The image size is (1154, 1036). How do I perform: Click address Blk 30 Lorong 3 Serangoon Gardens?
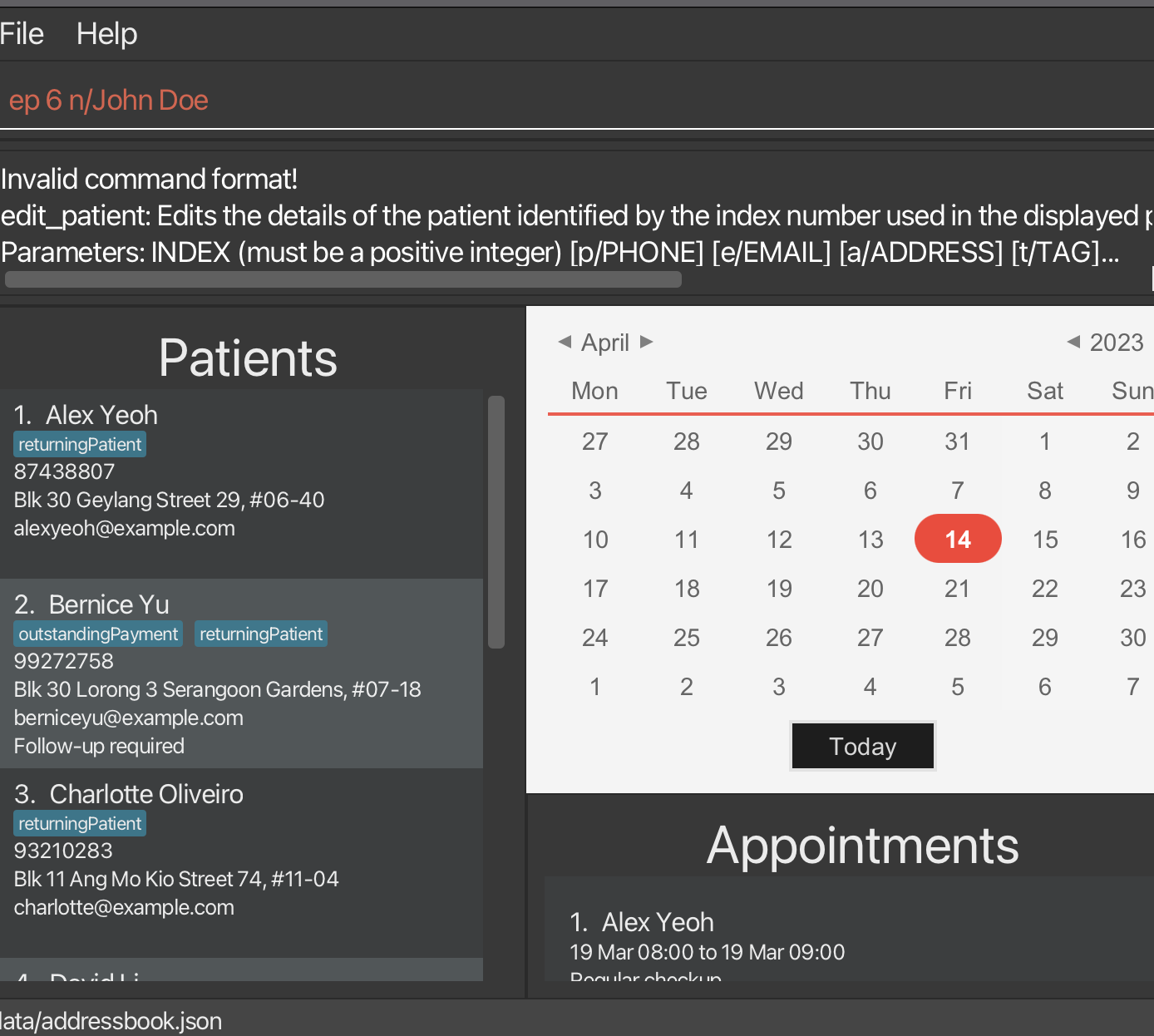coord(218,689)
